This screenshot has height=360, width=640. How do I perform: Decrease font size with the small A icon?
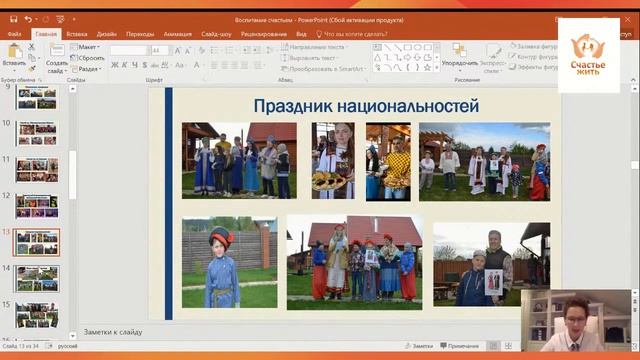coord(188,51)
